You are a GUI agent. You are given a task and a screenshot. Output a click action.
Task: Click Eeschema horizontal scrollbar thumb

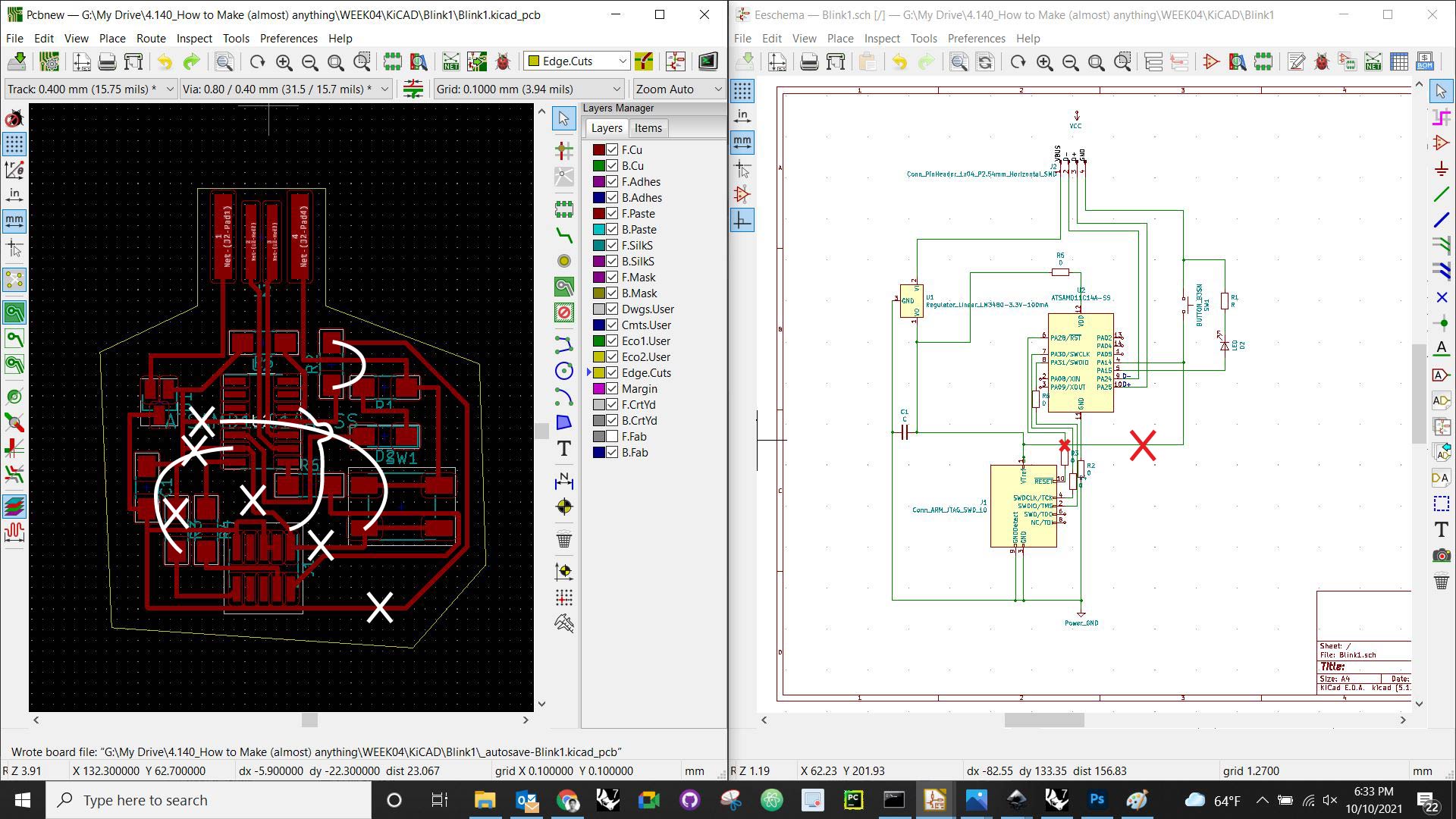tap(1044, 720)
